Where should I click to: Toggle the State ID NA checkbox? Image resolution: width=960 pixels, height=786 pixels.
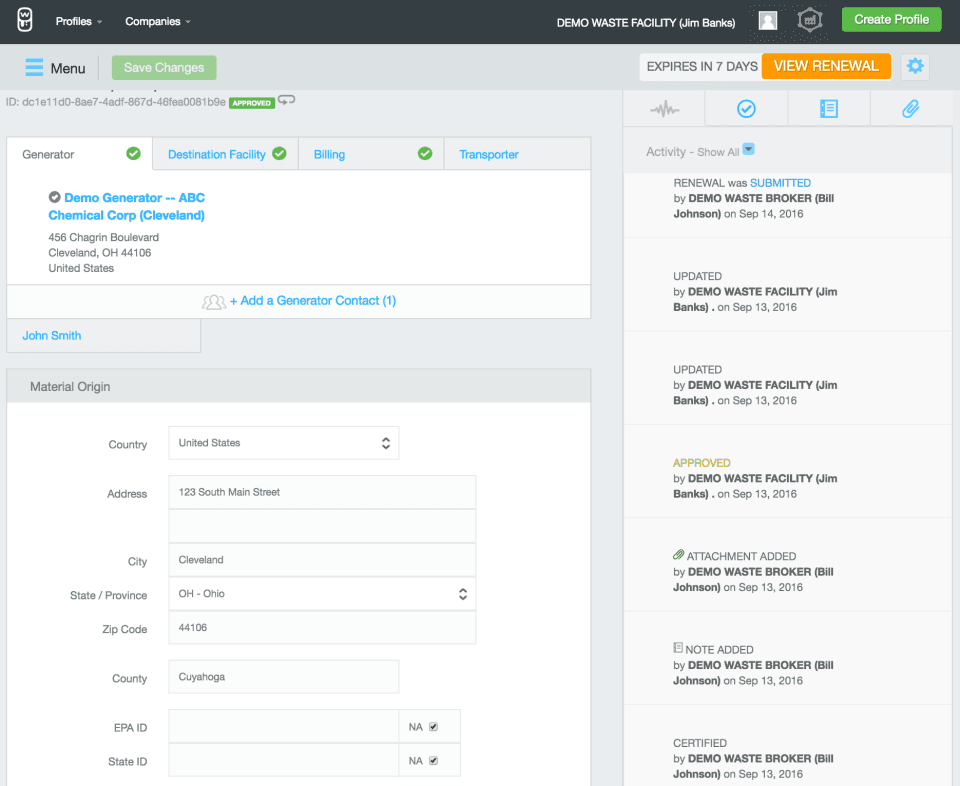click(x=433, y=761)
